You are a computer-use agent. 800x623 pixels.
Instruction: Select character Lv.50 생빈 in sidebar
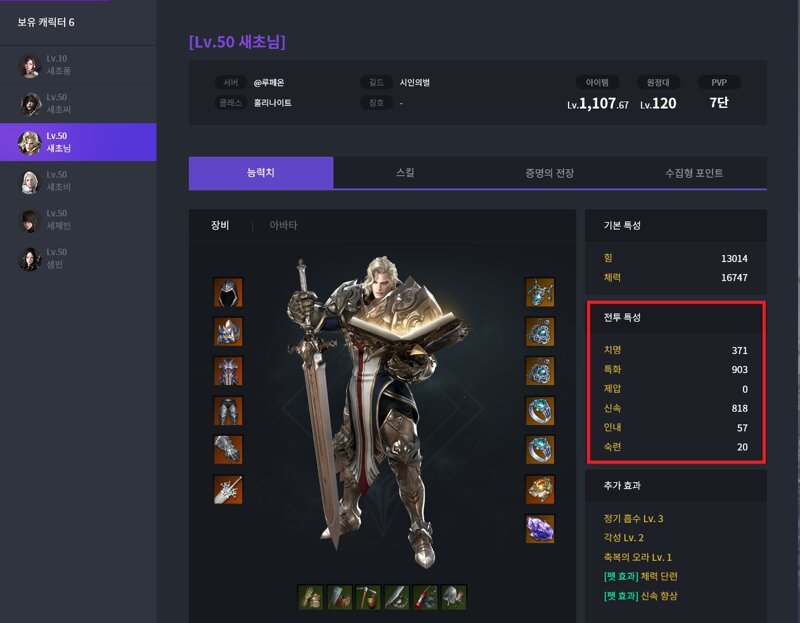(78, 258)
